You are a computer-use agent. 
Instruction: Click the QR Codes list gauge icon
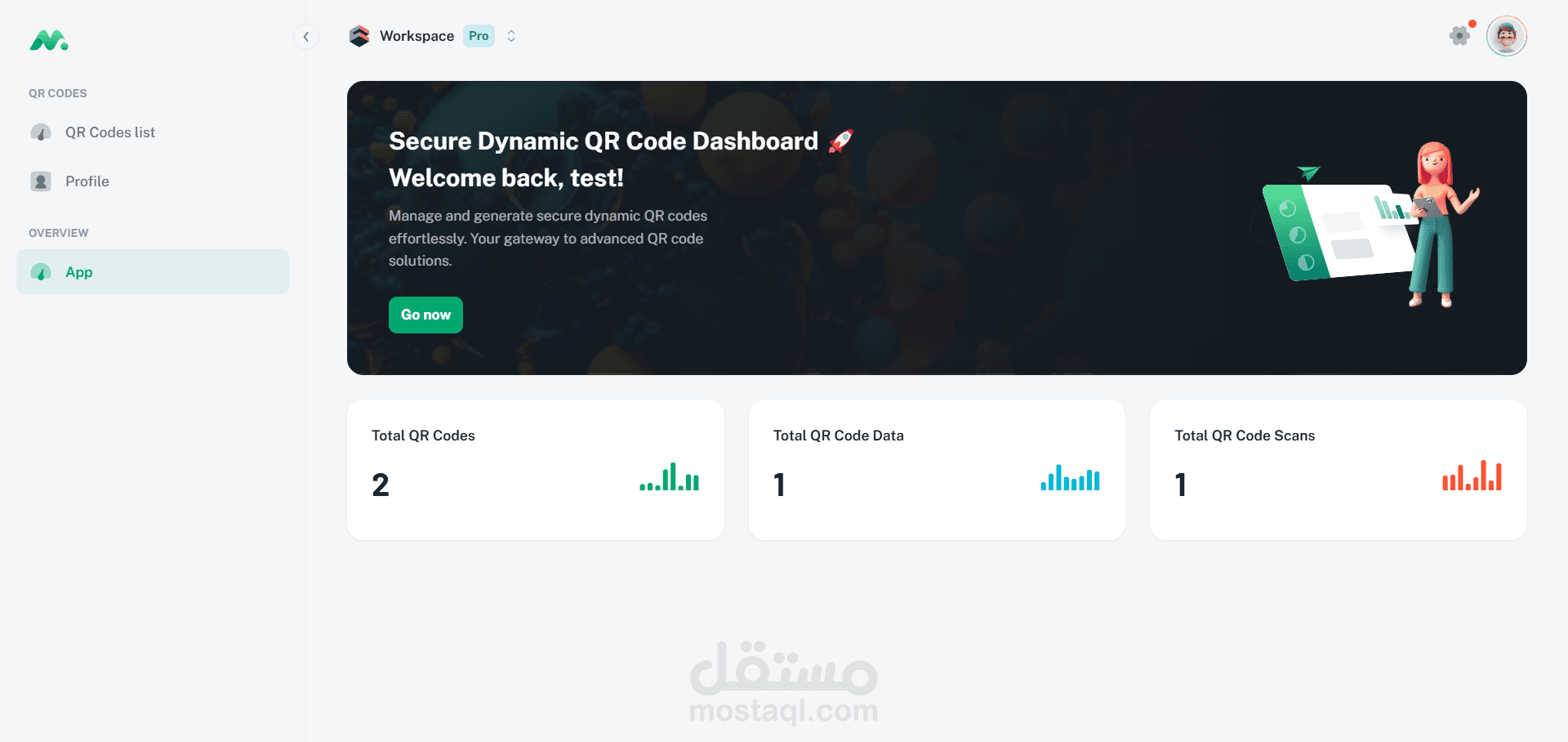(x=41, y=132)
